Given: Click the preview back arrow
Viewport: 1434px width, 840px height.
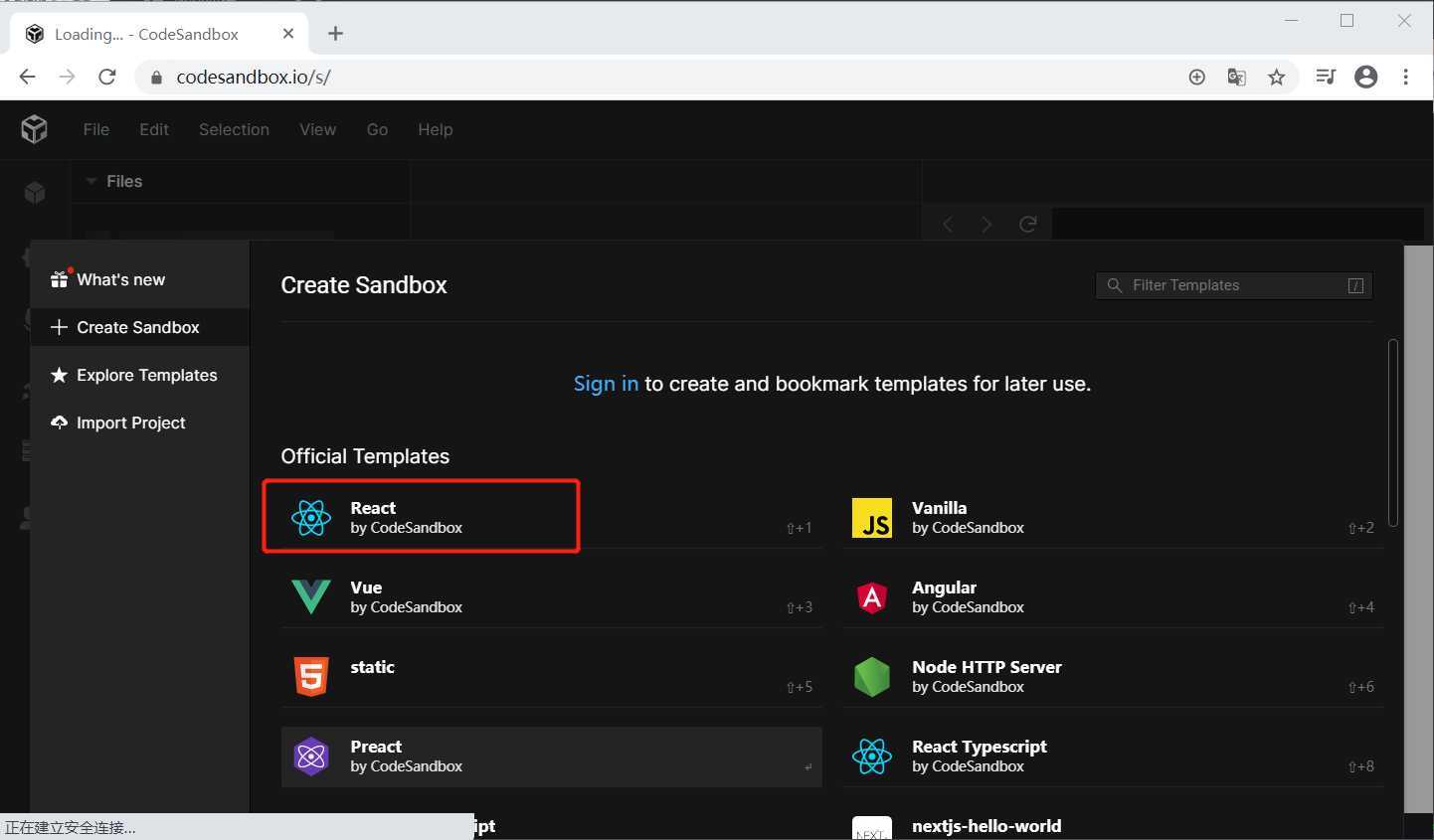Looking at the screenshot, I should pyautogui.click(x=948, y=225).
